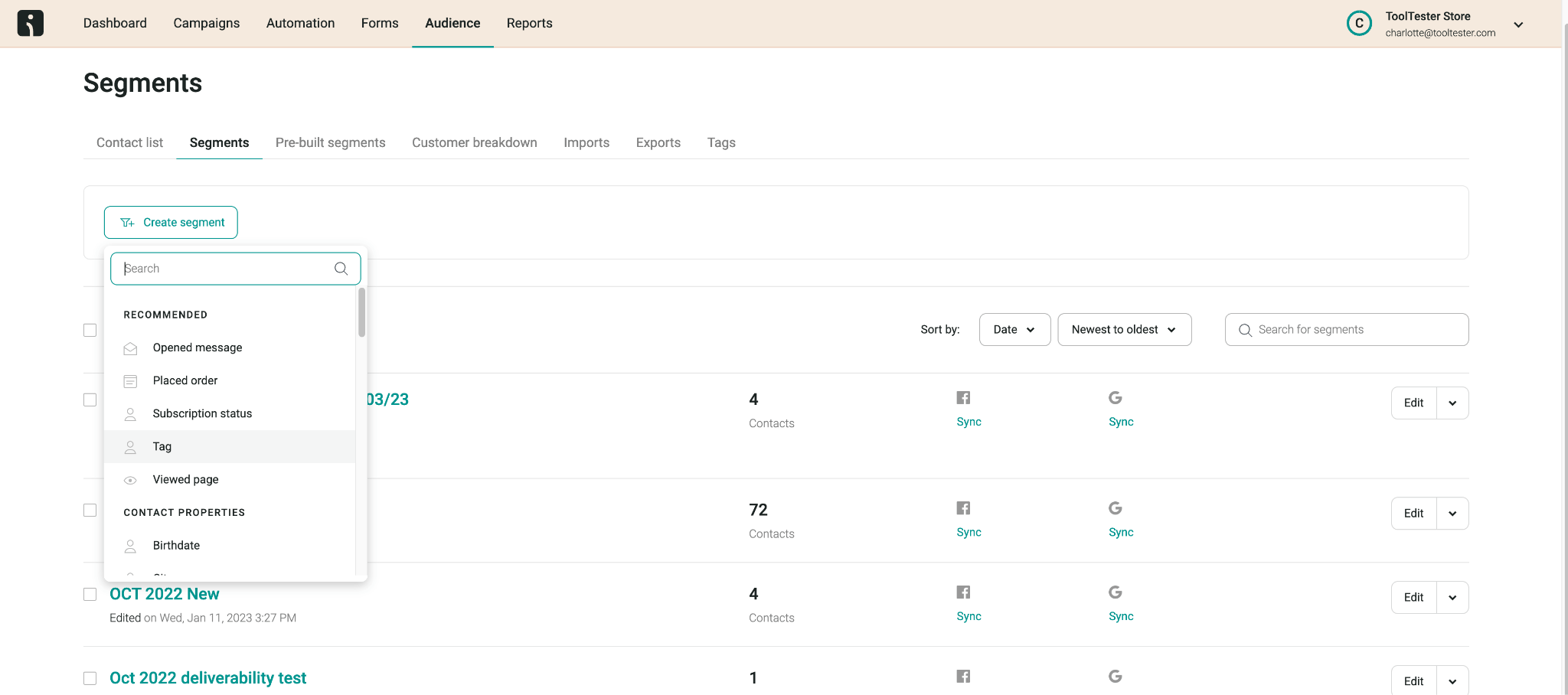Click Google Sync link in the 03/23 row
Screen dimensions: 1568x695
[x=1121, y=422]
